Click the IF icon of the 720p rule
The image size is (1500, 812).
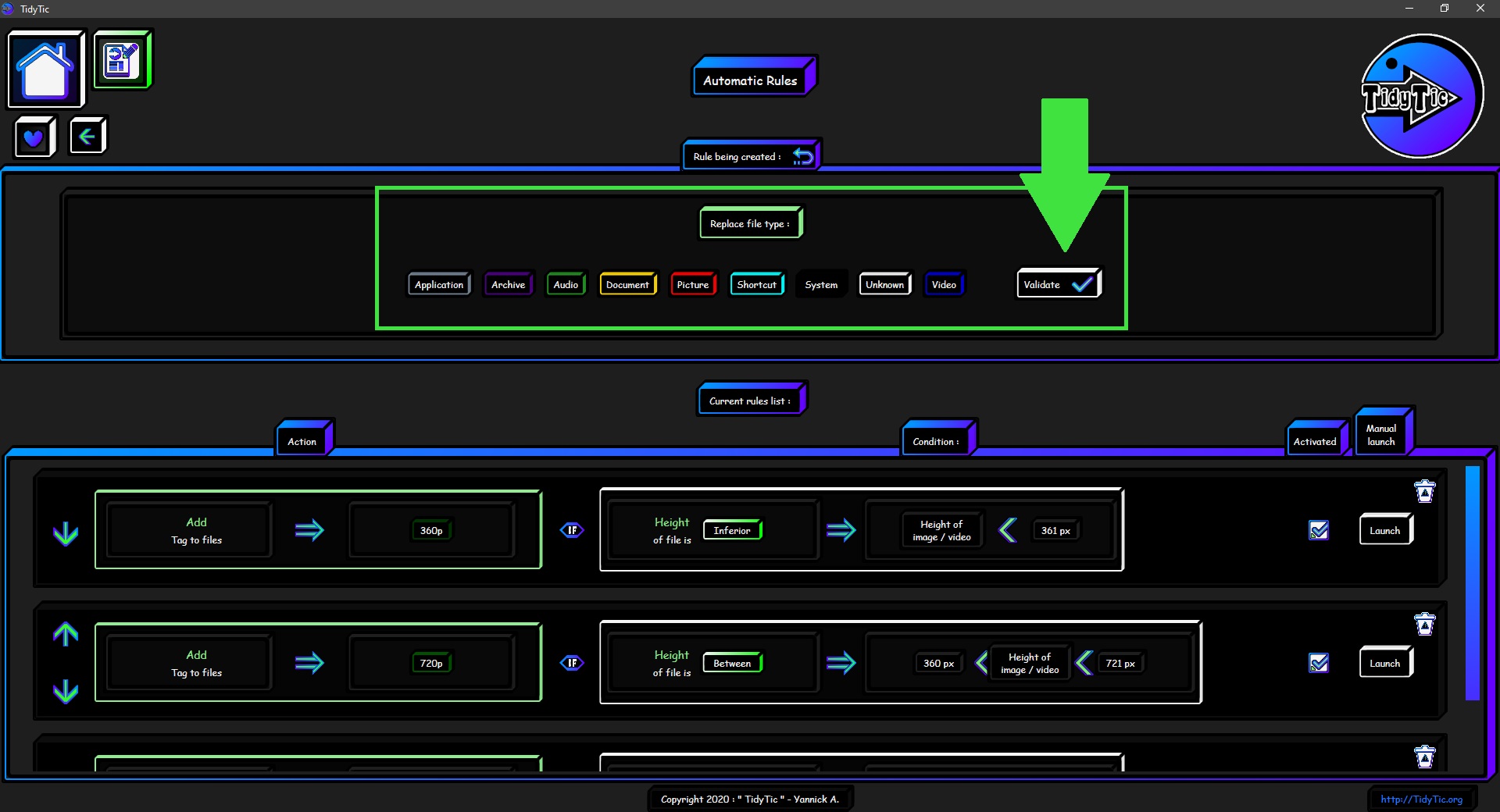click(x=572, y=663)
